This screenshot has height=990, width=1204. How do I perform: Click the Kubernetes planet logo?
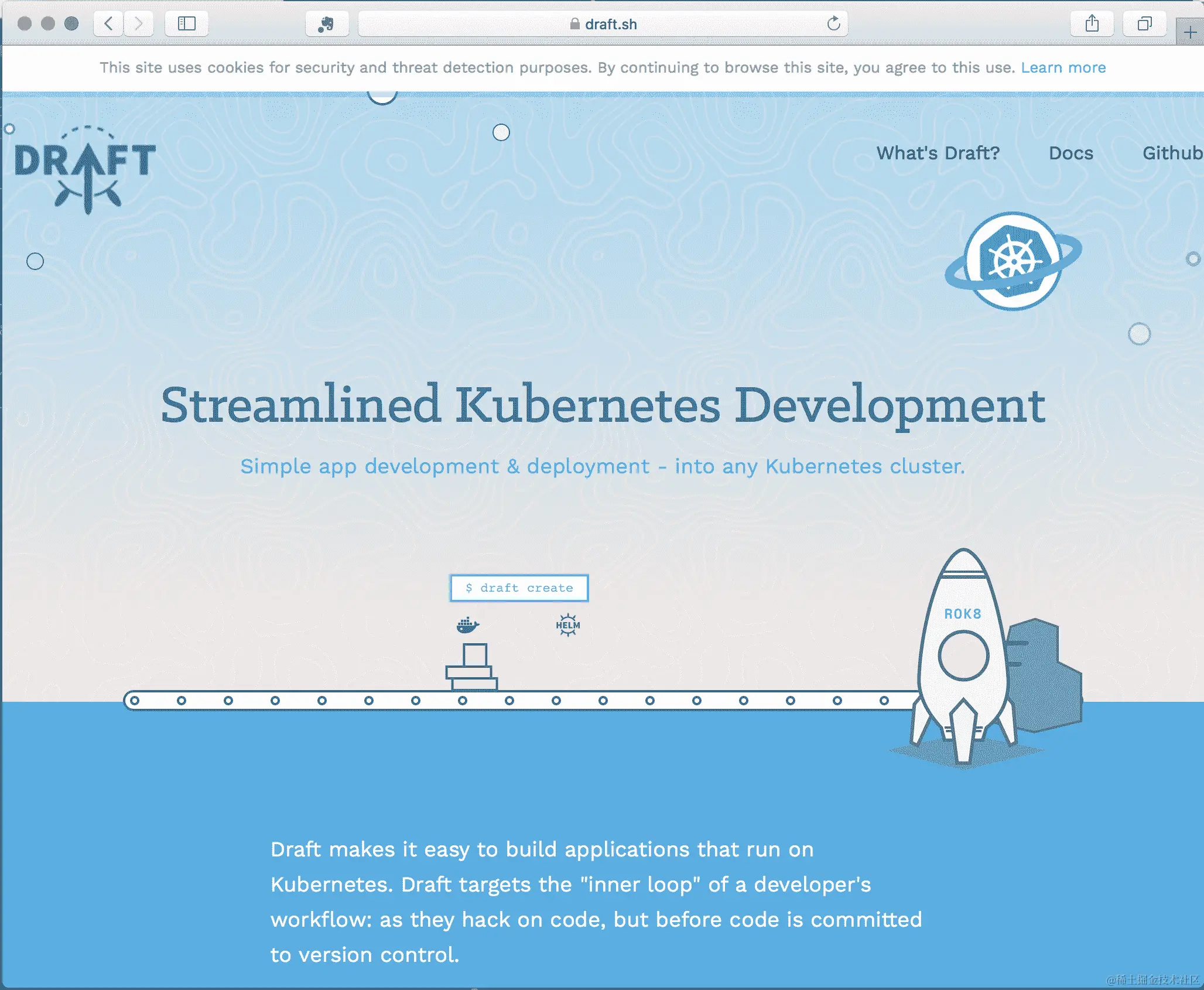(x=1013, y=261)
